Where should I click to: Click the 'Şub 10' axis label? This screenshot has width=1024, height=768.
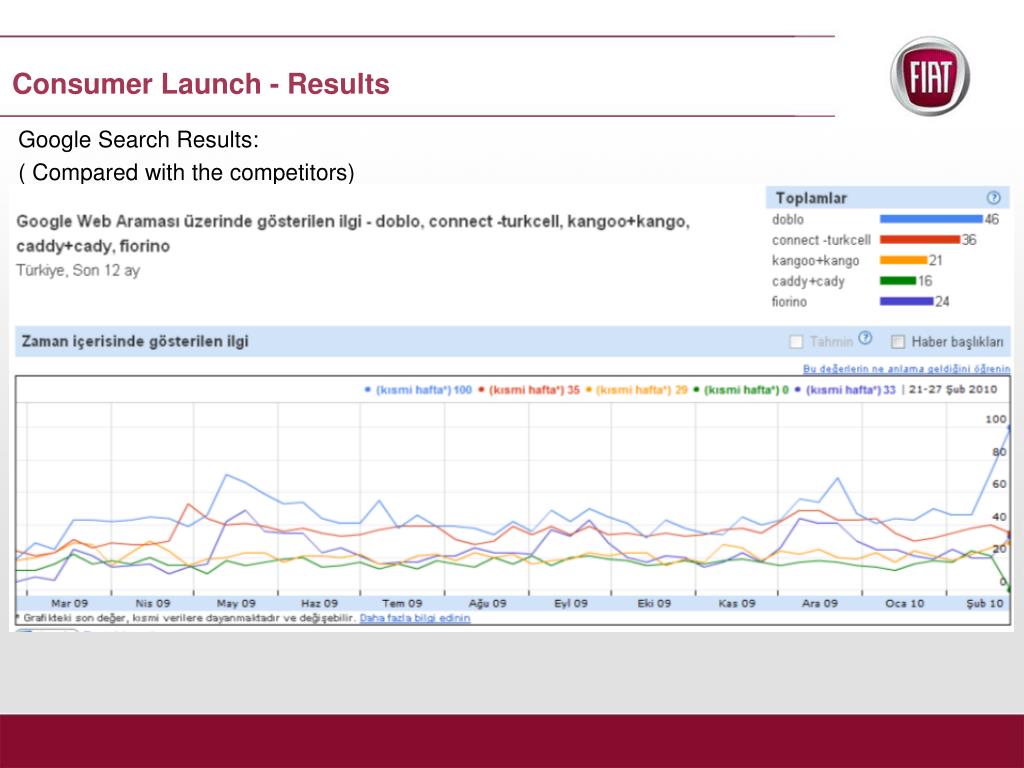coord(985,603)
